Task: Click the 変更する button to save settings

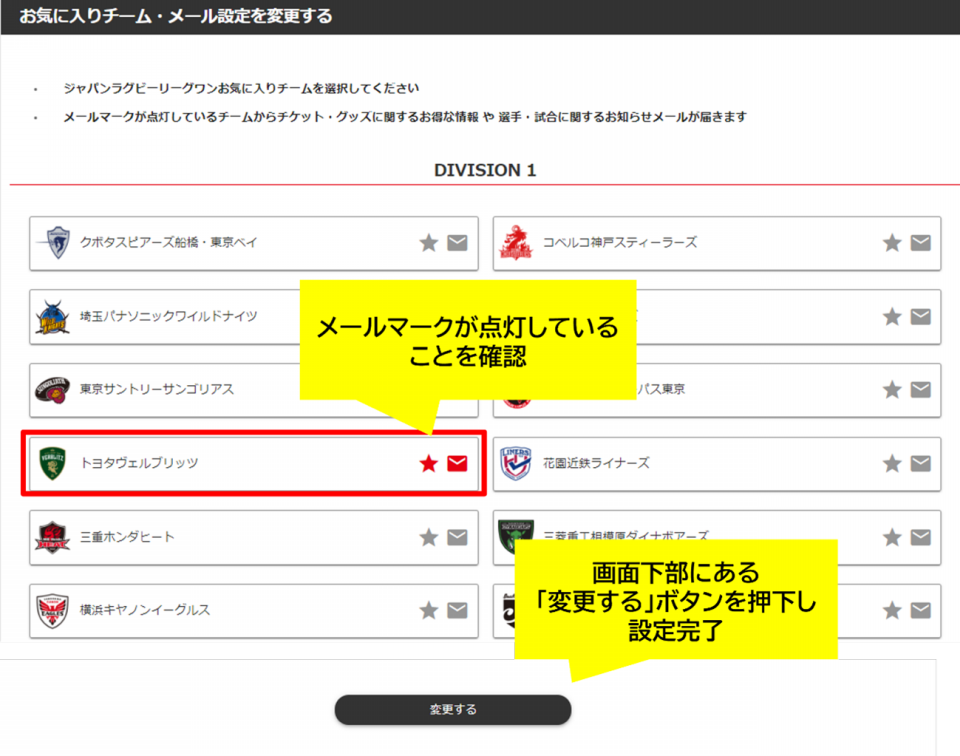Action: pos(453,709)
